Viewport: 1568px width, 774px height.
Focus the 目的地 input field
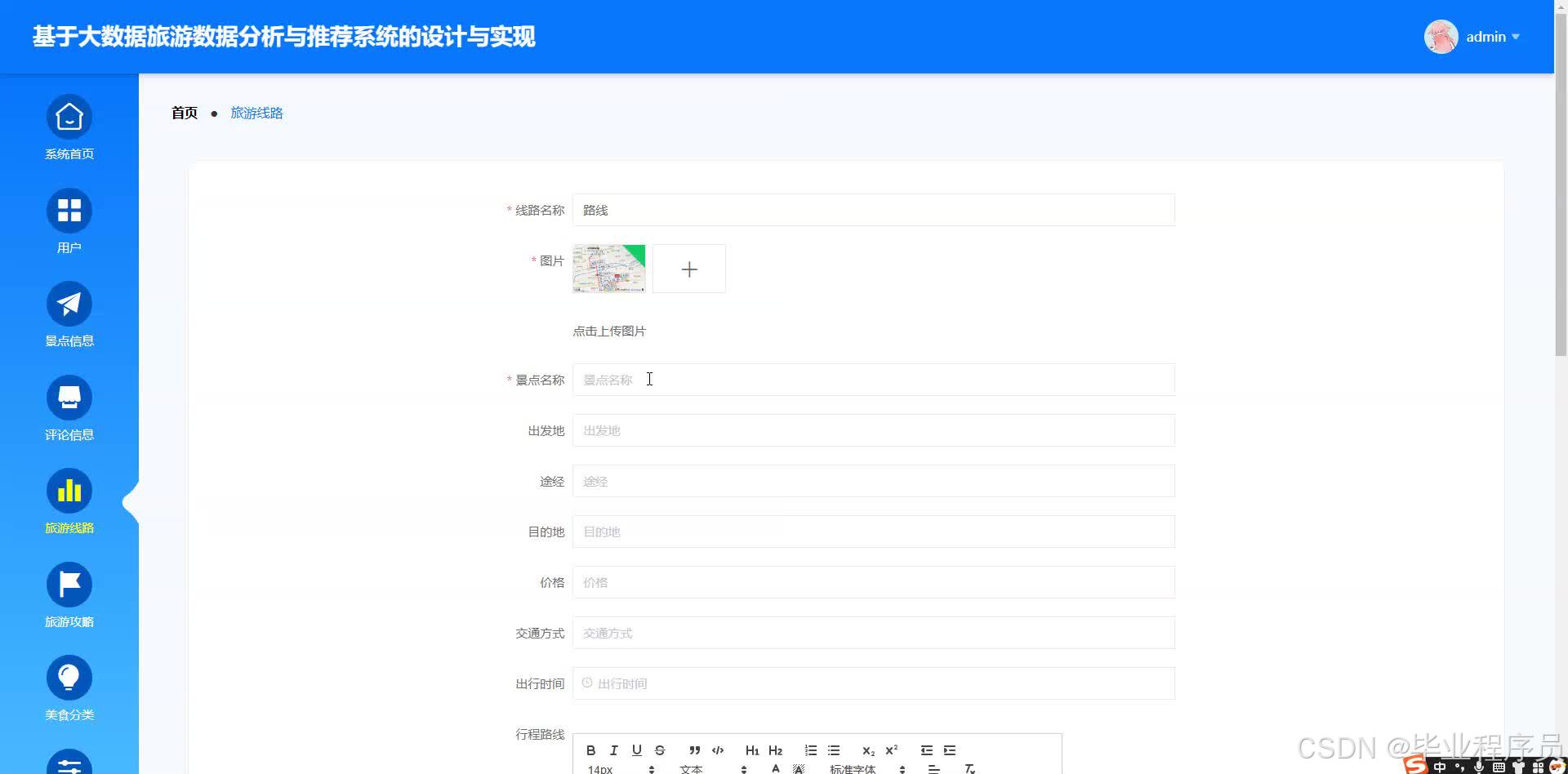(874, 532)
